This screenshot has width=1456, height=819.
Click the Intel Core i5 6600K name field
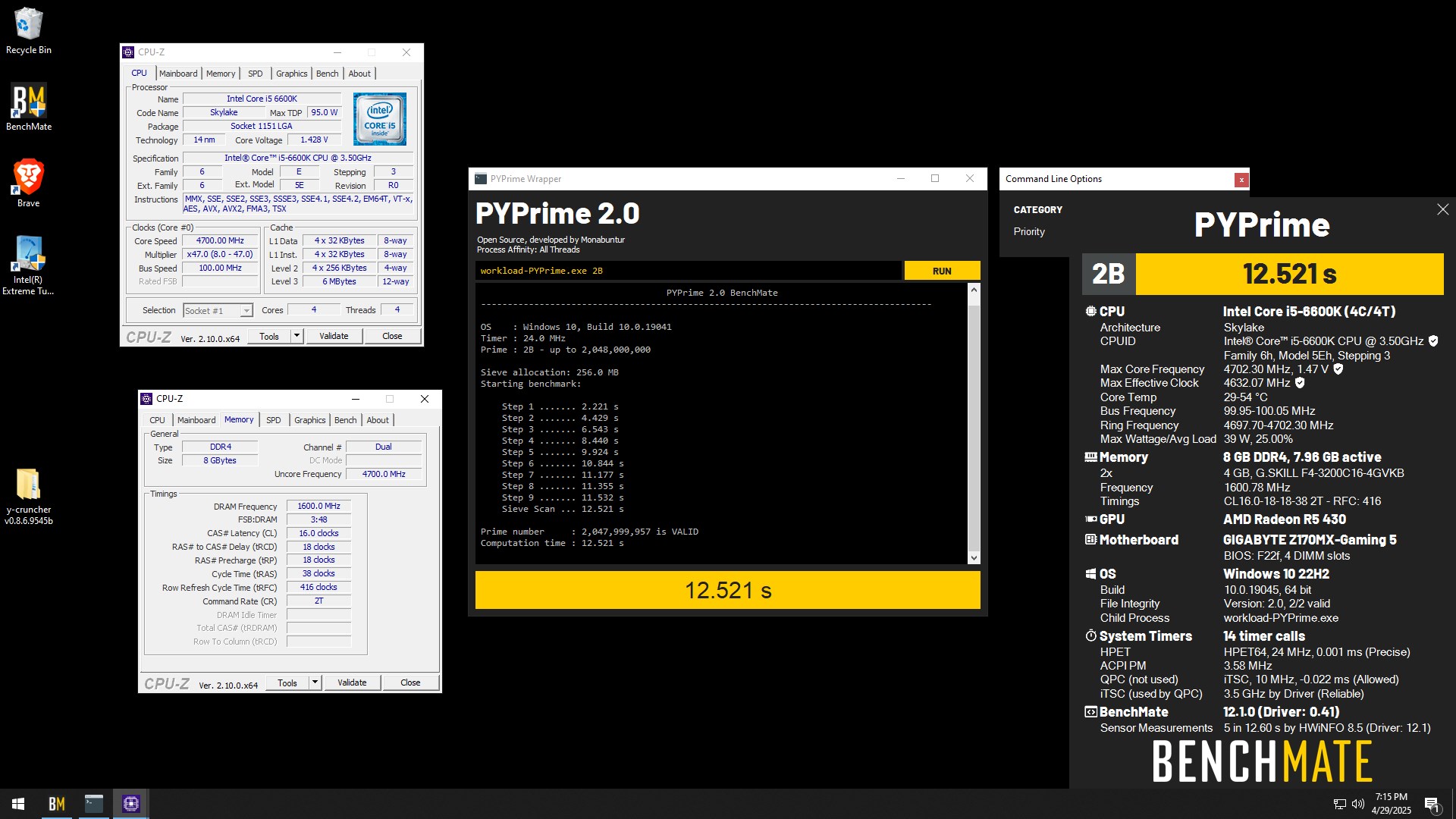[262, 99]
